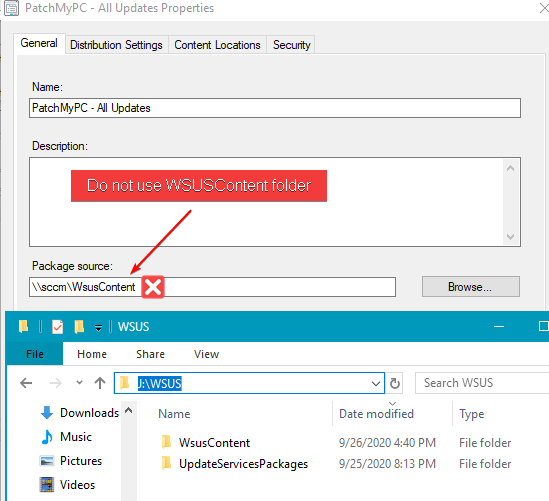The height and width of the screenshot is (501, 549).
Task: Click the navigation pane scroll up arrow
Action: pyautogui.click(x=128, y=410)
